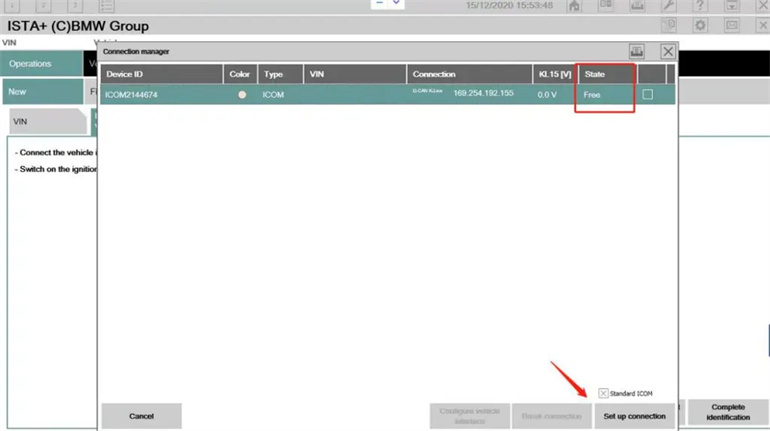Image resolution: width=770 pixels, height=431 pixels.
Task: Click the State column header
Action: [608, 74]
